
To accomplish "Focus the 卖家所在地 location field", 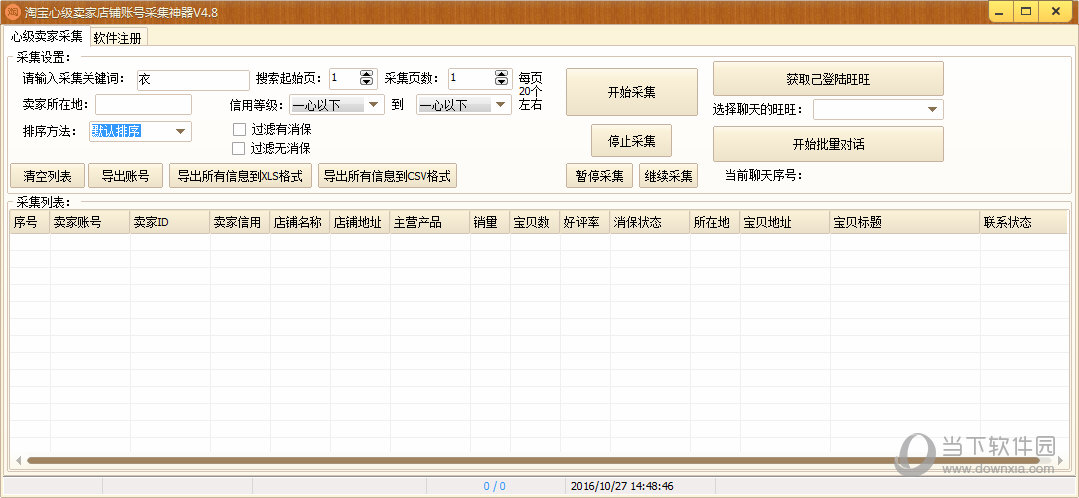I will (143, 105).
